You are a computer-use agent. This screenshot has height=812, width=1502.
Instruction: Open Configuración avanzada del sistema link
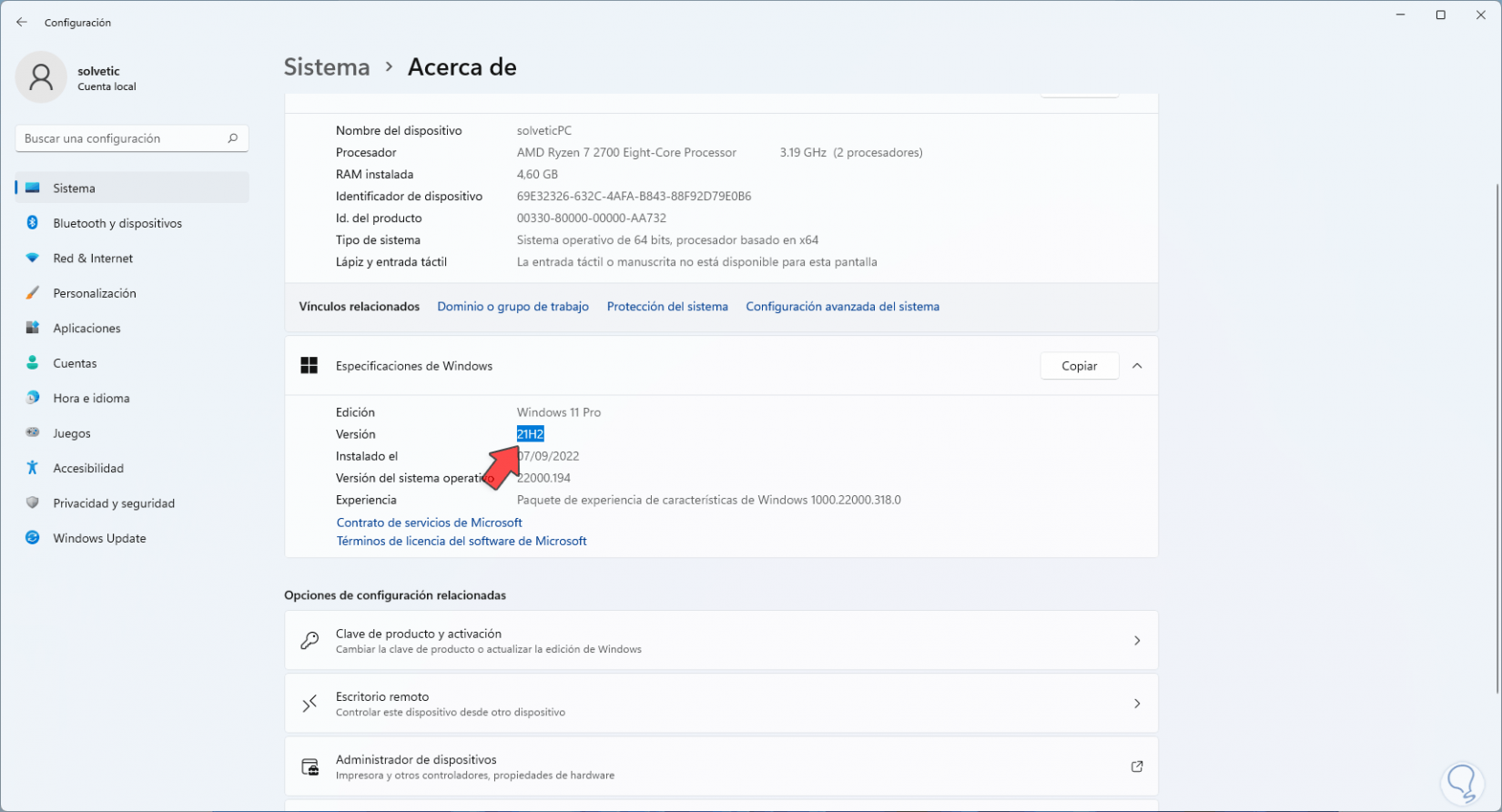[843, 307]
